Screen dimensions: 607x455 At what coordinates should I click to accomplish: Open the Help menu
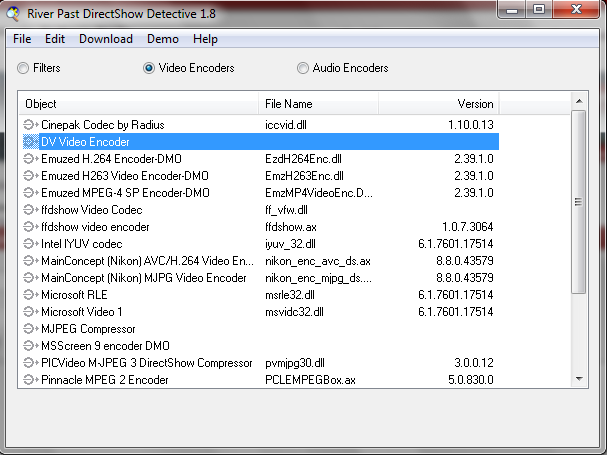click(205, 39)
